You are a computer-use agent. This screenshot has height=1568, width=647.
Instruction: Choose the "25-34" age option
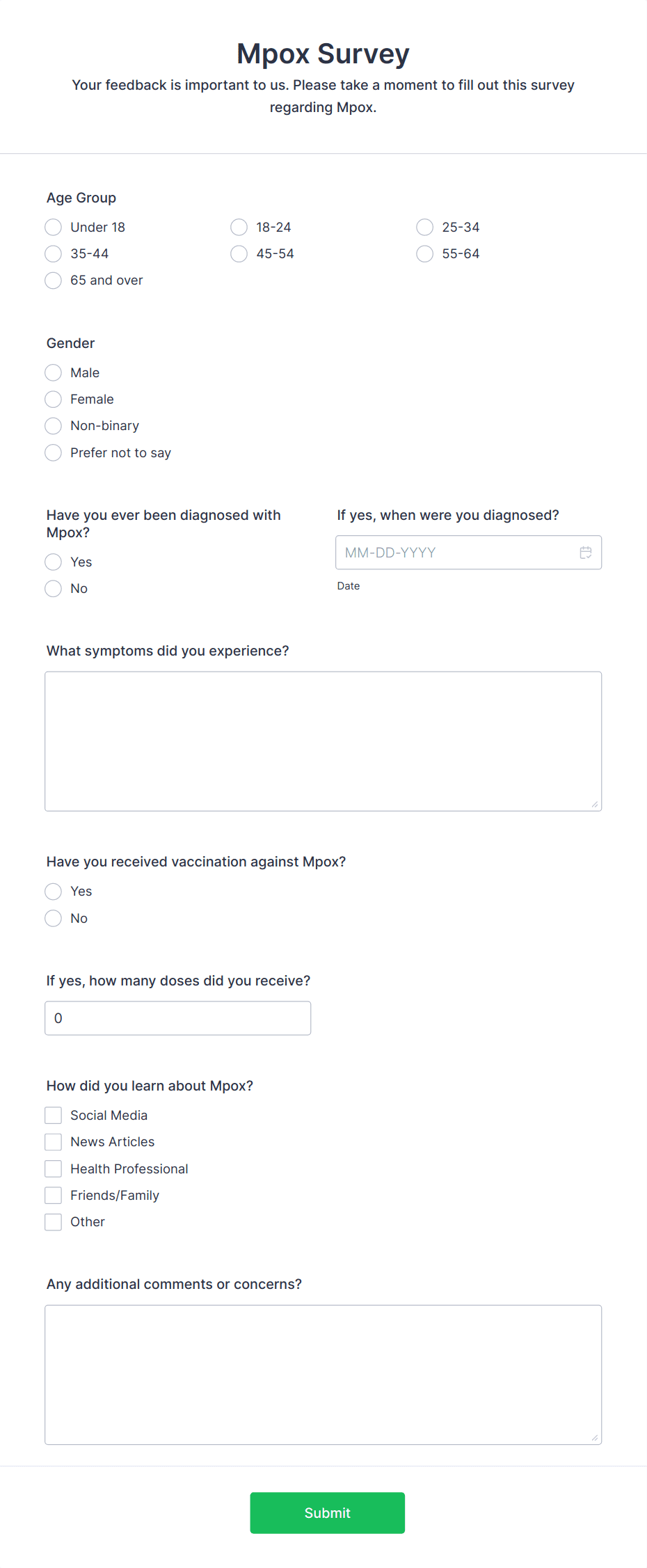424,227
